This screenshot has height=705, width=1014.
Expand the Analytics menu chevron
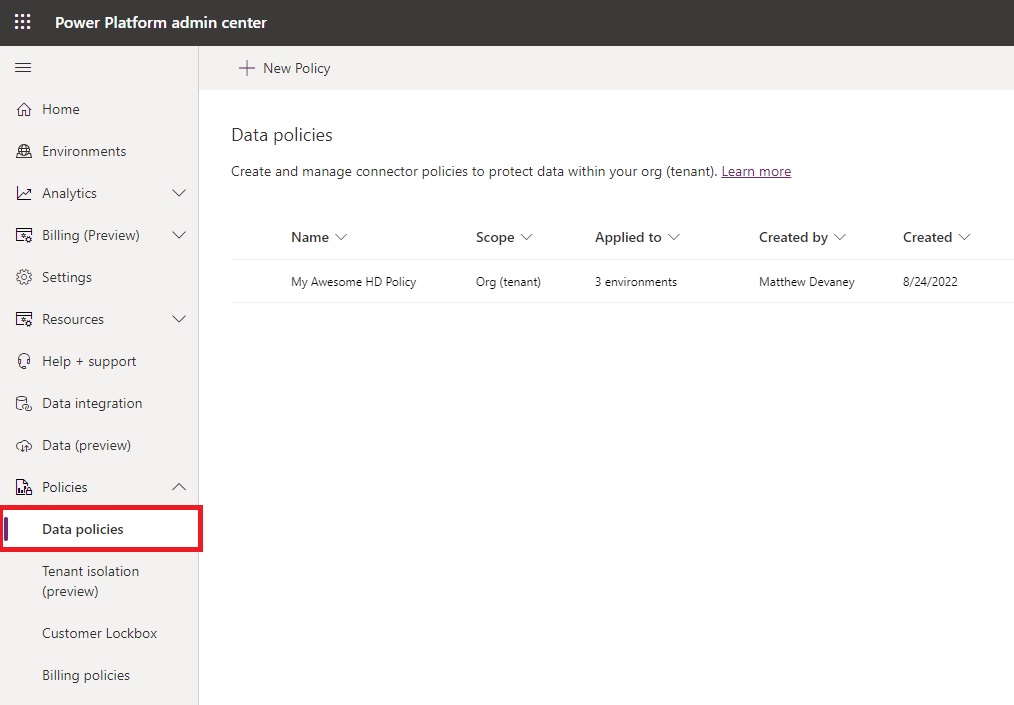(179, 193)
